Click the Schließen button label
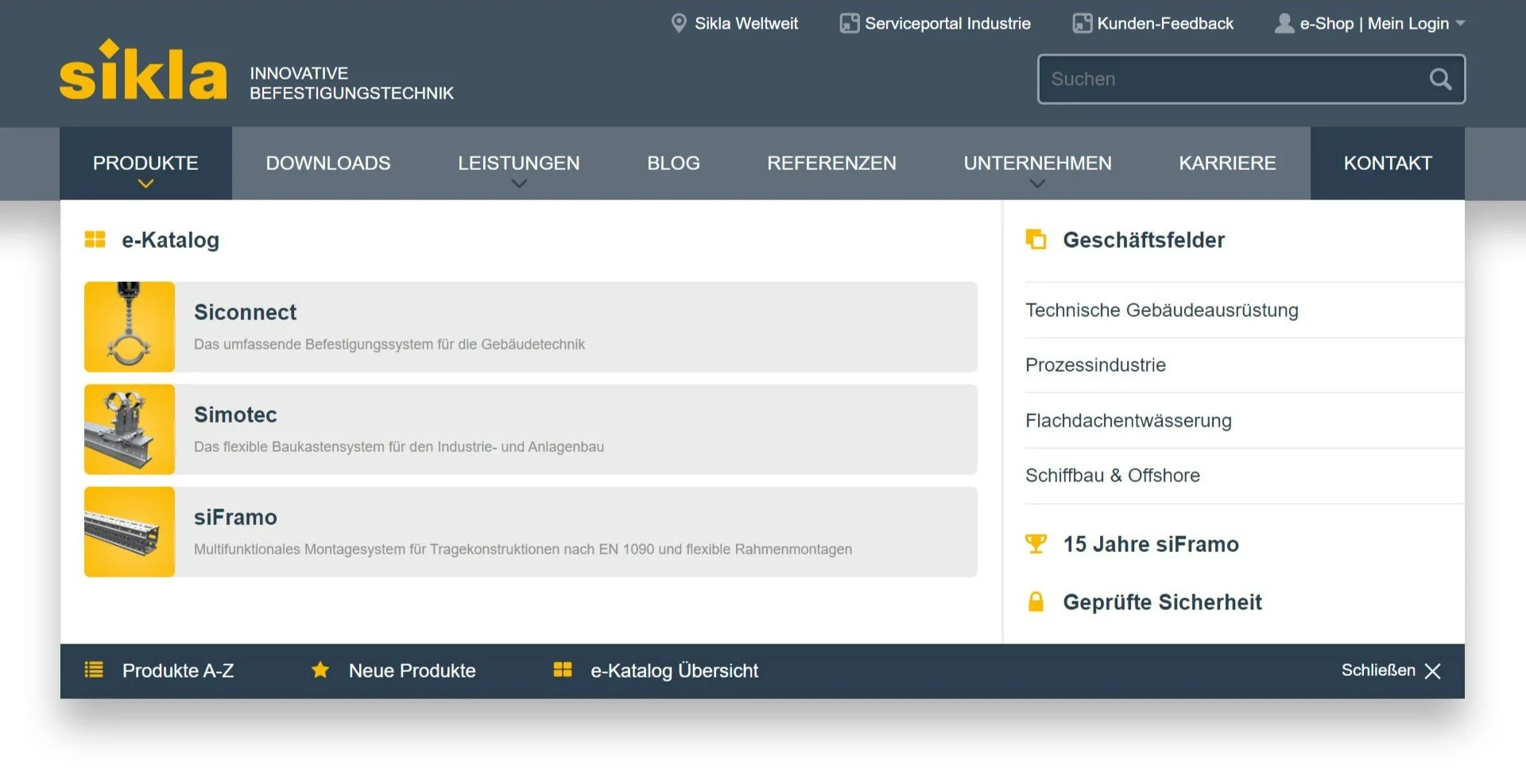 (x=1378, y=670)
